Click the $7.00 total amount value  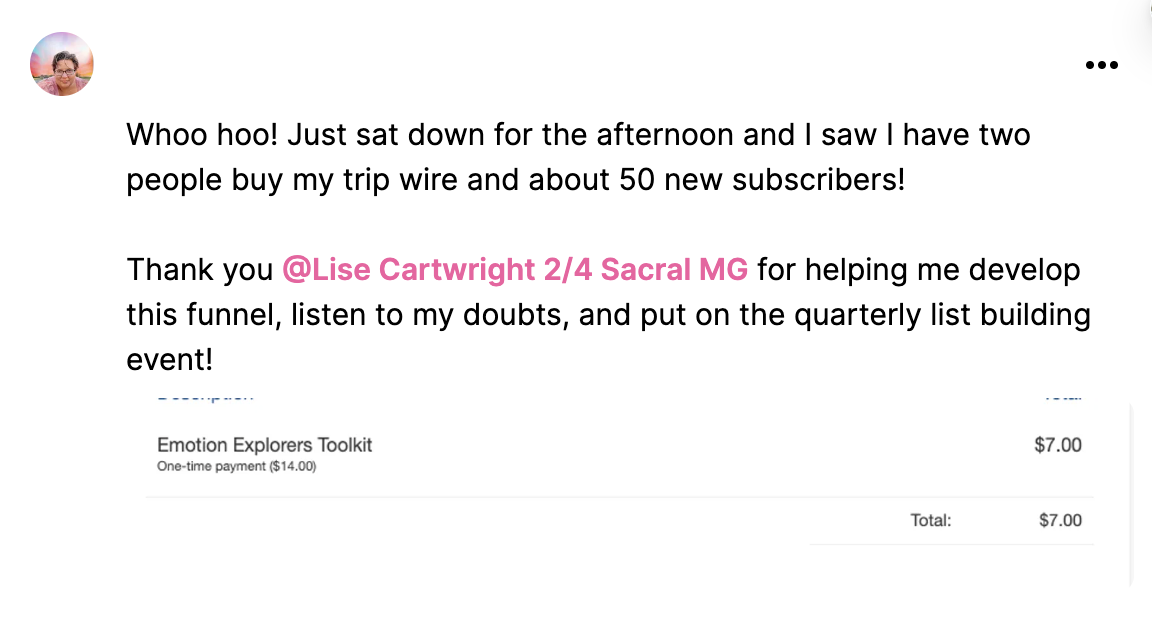click(x=1060, y=521)
